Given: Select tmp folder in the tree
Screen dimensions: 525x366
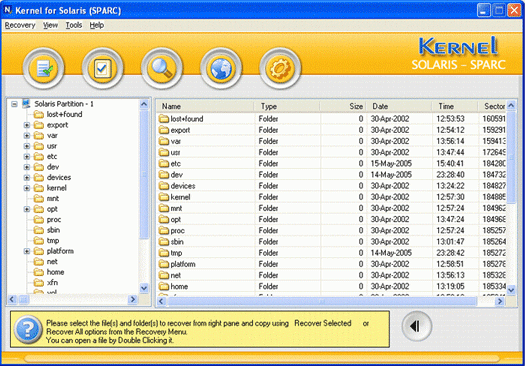Looking at the screenshot, I should (x=53, y=241).
